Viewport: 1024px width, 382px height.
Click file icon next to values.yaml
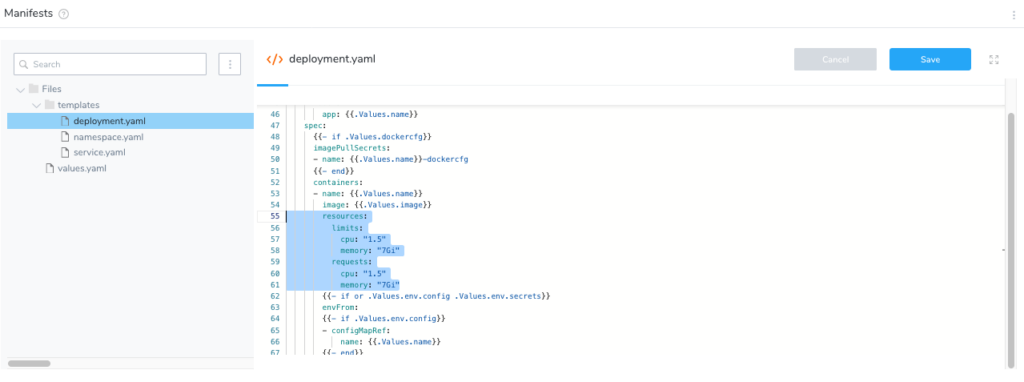click(x=49, y=168)
